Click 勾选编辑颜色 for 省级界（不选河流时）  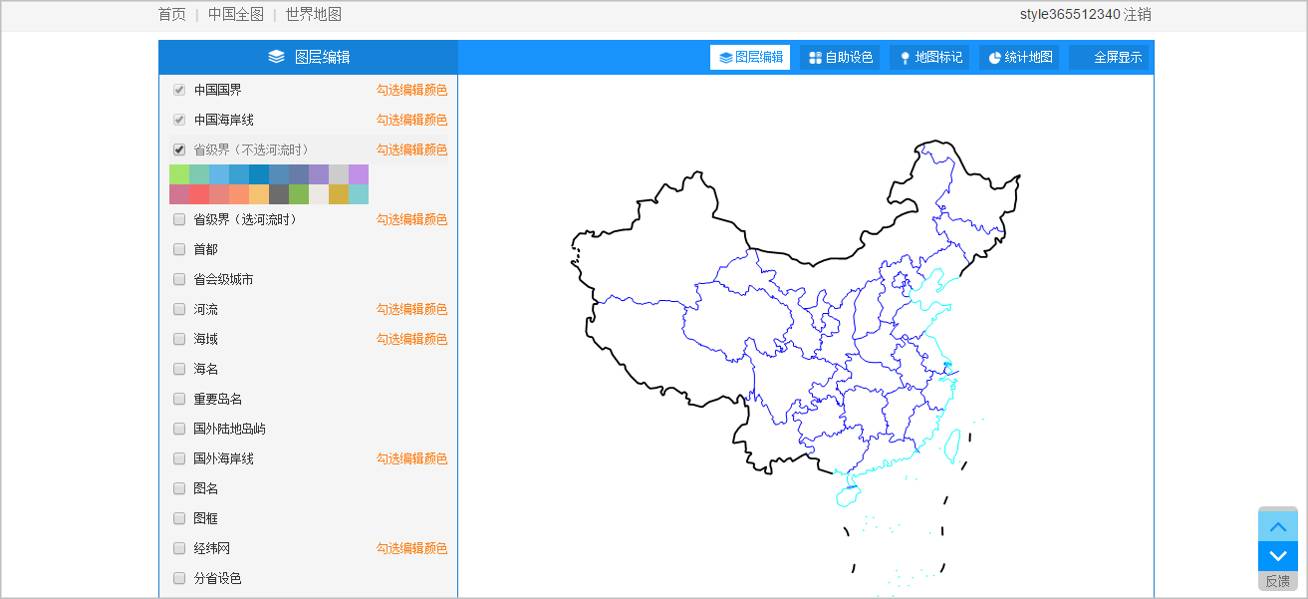[411, 150]
